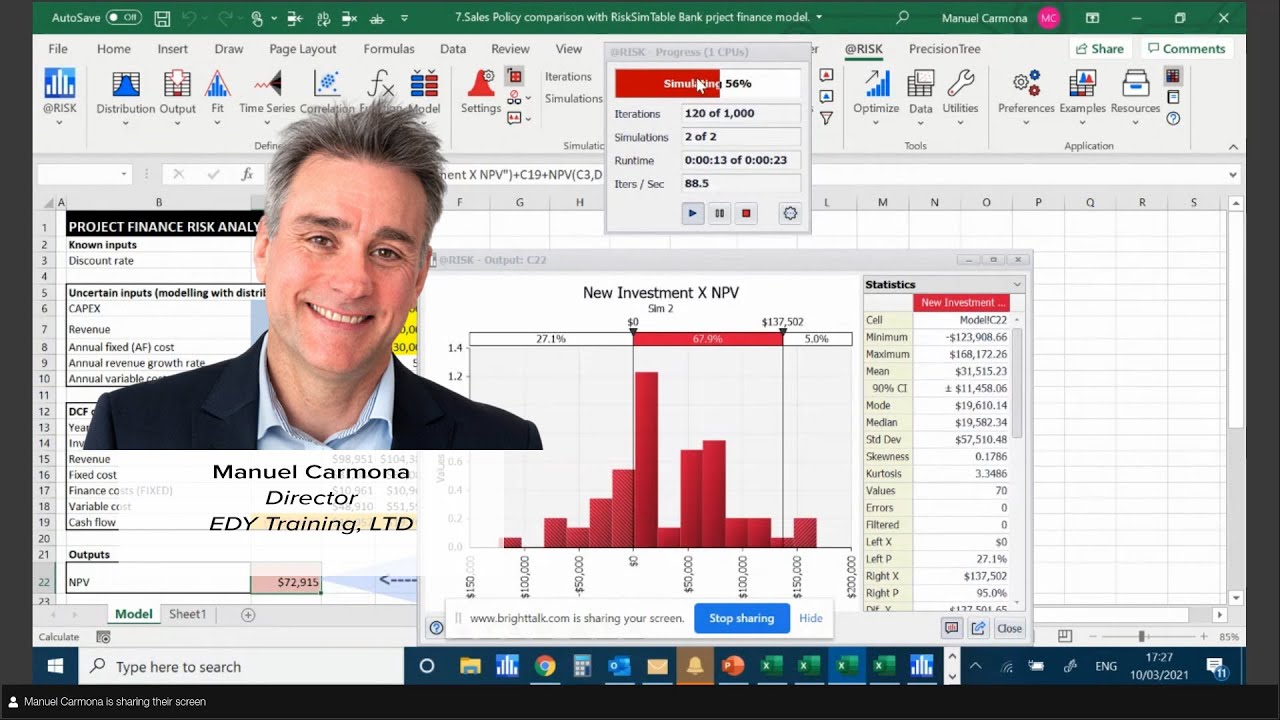Hide the screen sharing notification
This screenshot has height=720, width=1280.
tap(811, 618)
